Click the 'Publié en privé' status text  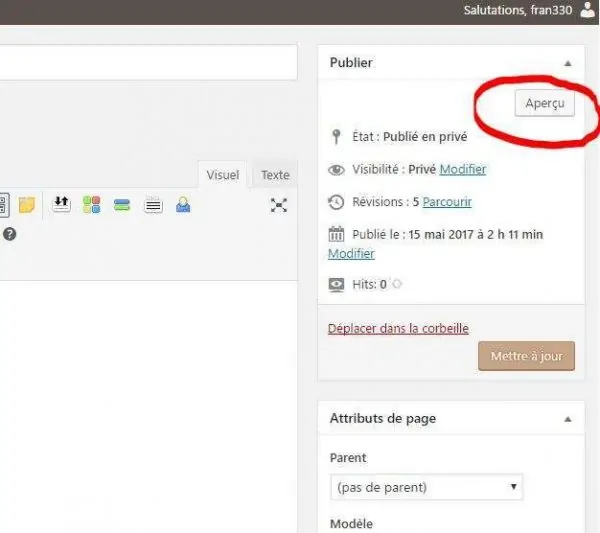[425, 137]
